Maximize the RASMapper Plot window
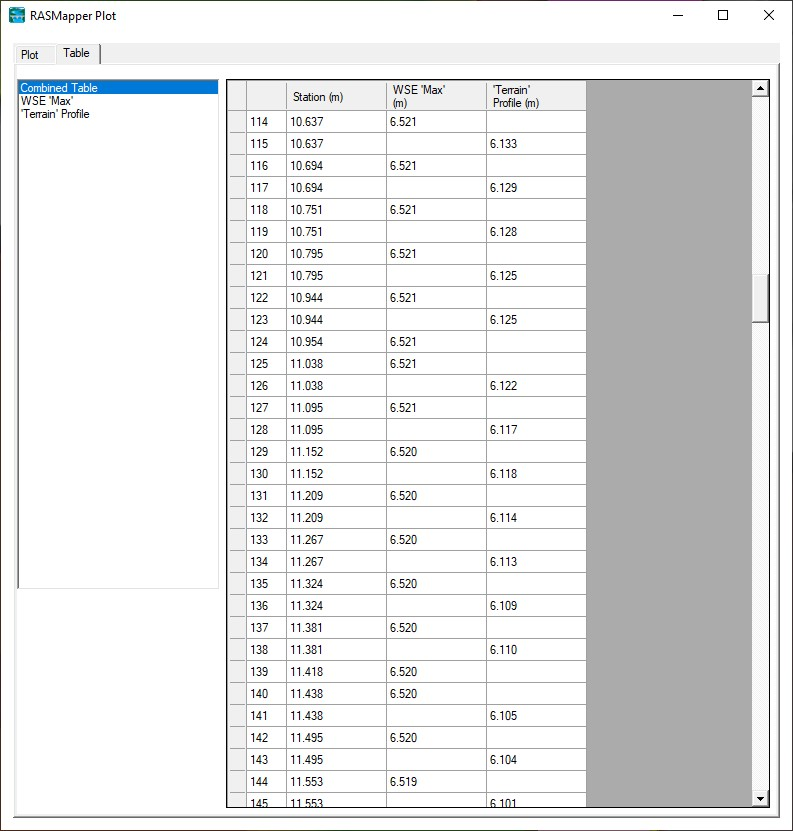Viewport: 793px width, 831px height. pyautogui.click(x=723, y=15)
